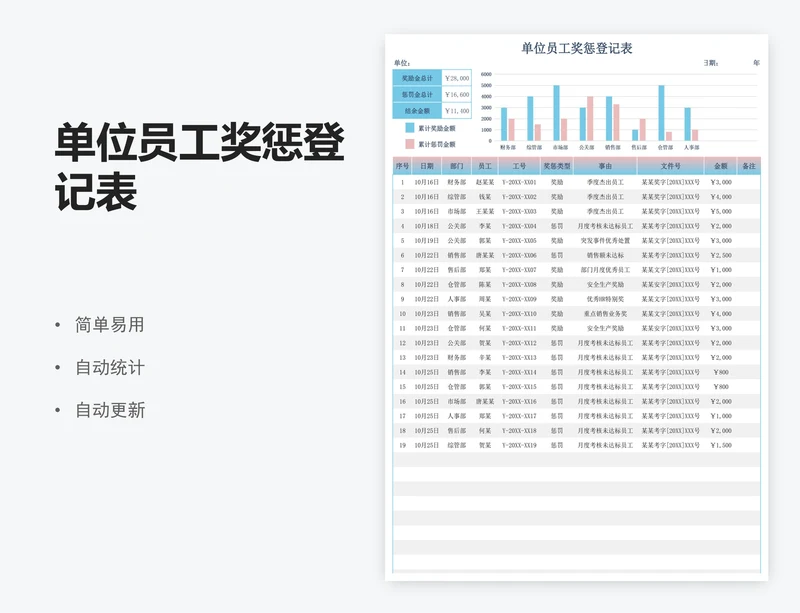800x613 pixels.
Task: Click the blue 累计奖励金额 legend swatch
Action: coord(410,128)
